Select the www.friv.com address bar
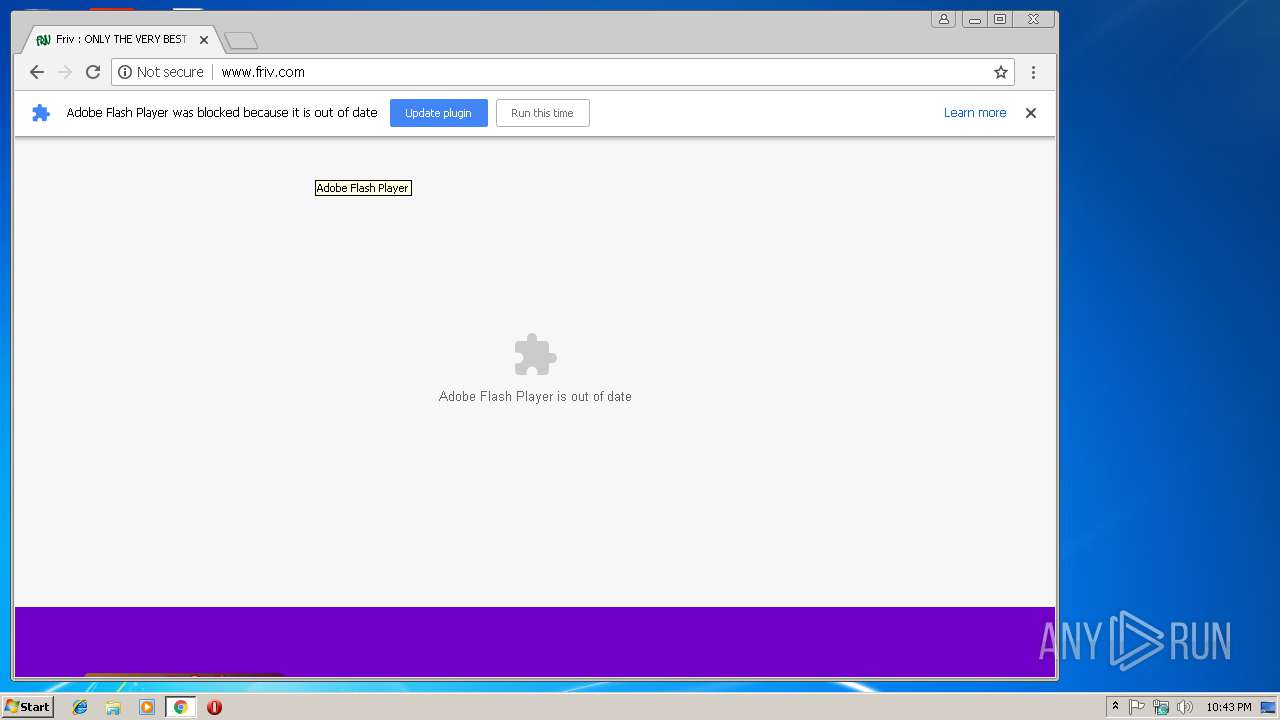Screen dimensions: 1280x720 coord(563,72)
